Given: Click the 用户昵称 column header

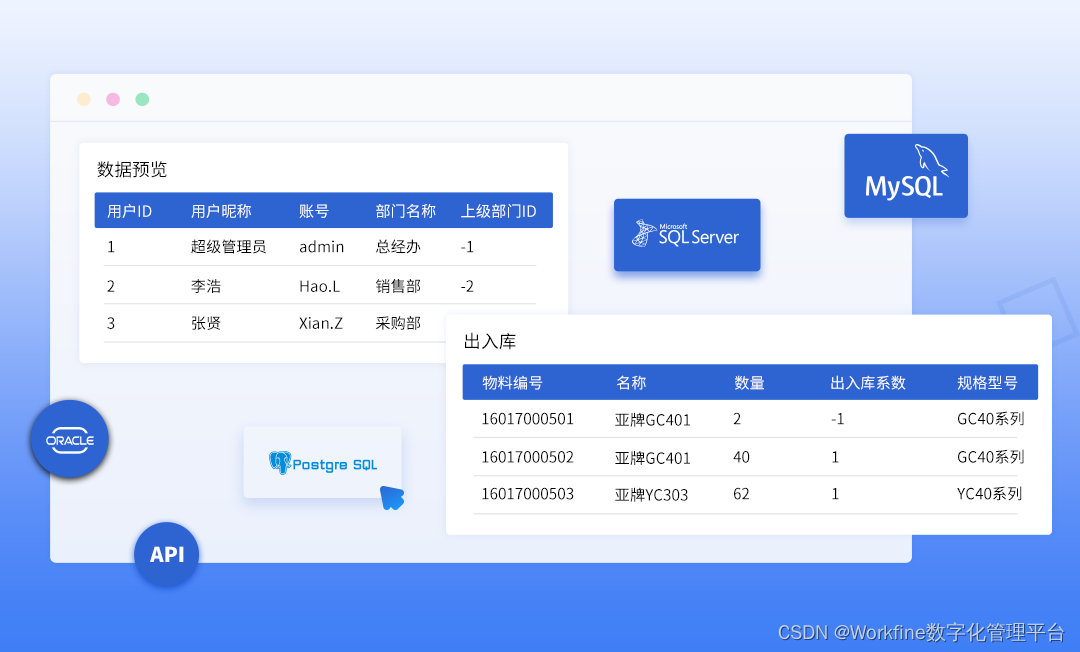Looking at the screenshot, I should (x=221, y=211).
